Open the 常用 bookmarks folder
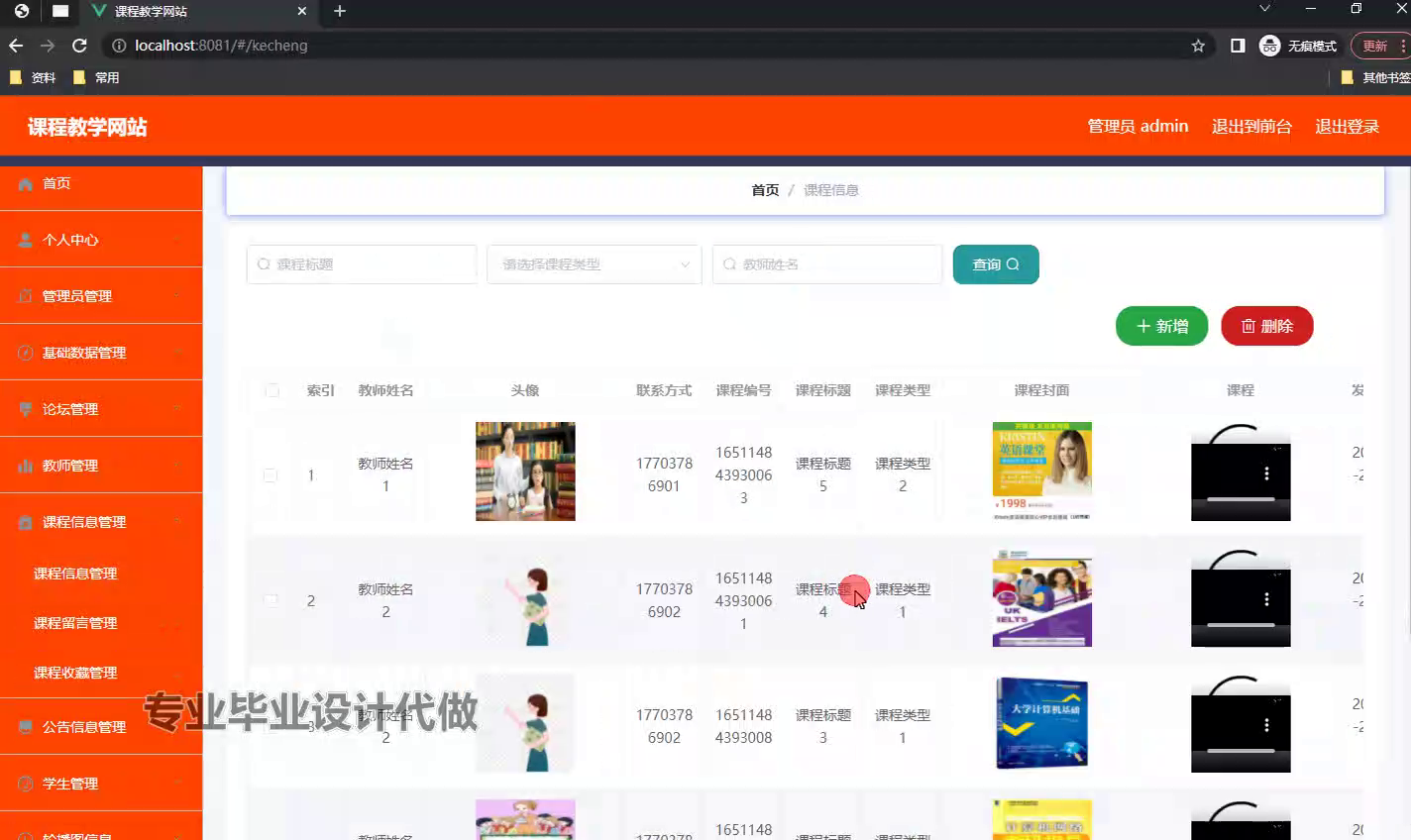 pyautogui.click(x=96, y=77)
